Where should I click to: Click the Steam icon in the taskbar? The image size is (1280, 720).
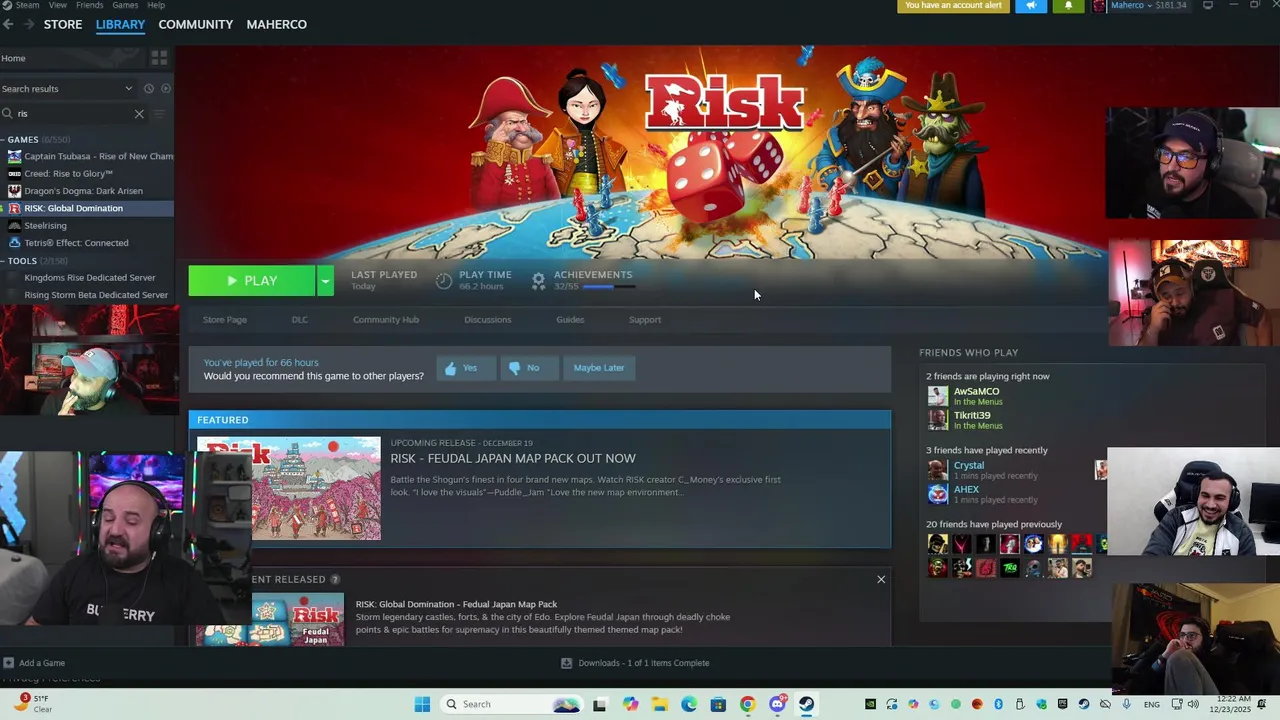point(806,704)
